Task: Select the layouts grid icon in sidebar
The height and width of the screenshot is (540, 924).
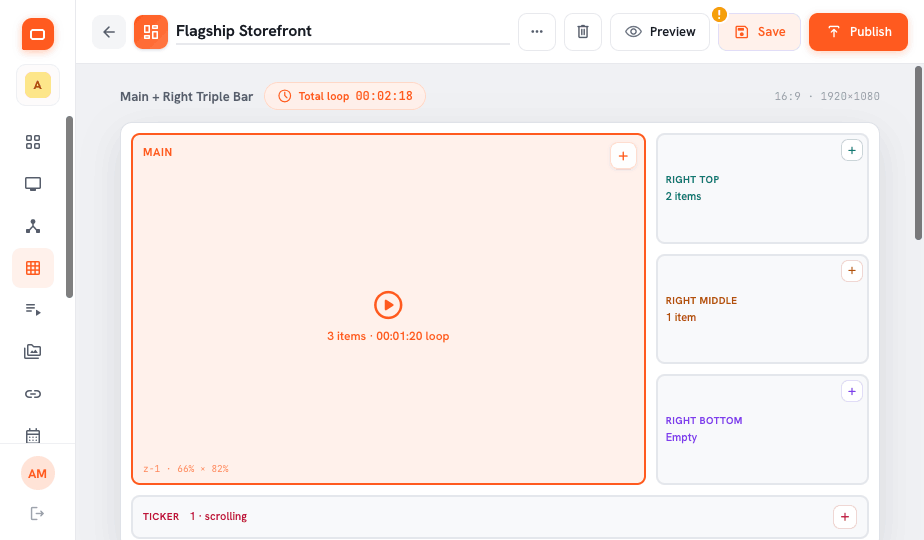Action: coord(33,268)
